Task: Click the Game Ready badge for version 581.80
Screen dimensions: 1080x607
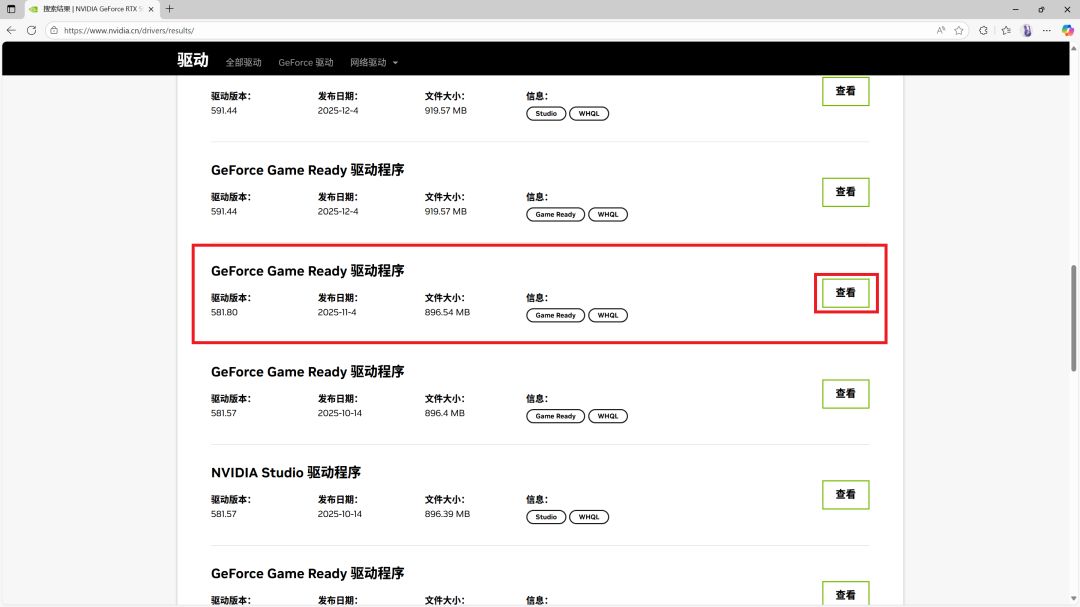Action: point(556,316)
